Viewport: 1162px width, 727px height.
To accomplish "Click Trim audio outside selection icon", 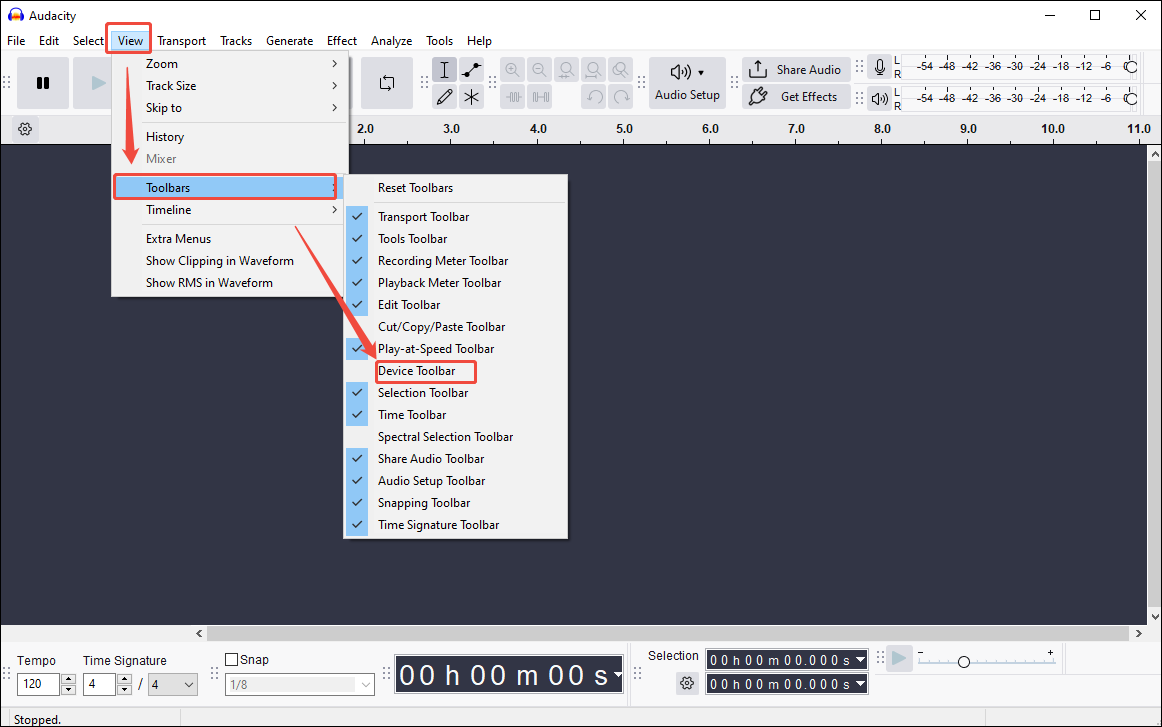I will click(x=514, y=97).
